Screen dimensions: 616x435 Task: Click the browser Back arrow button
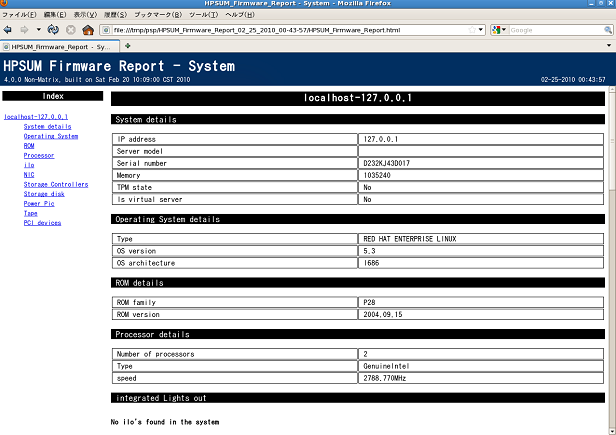pos(8,30)
